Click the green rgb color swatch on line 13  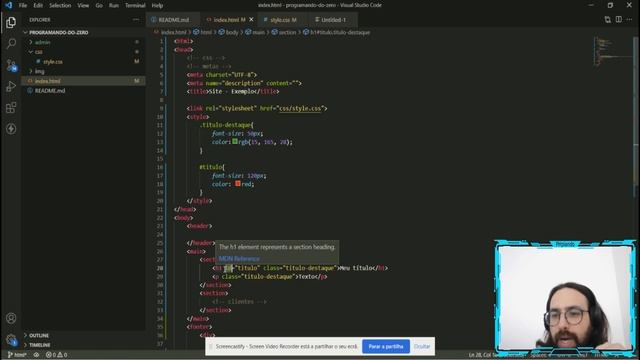coord(235,142)
